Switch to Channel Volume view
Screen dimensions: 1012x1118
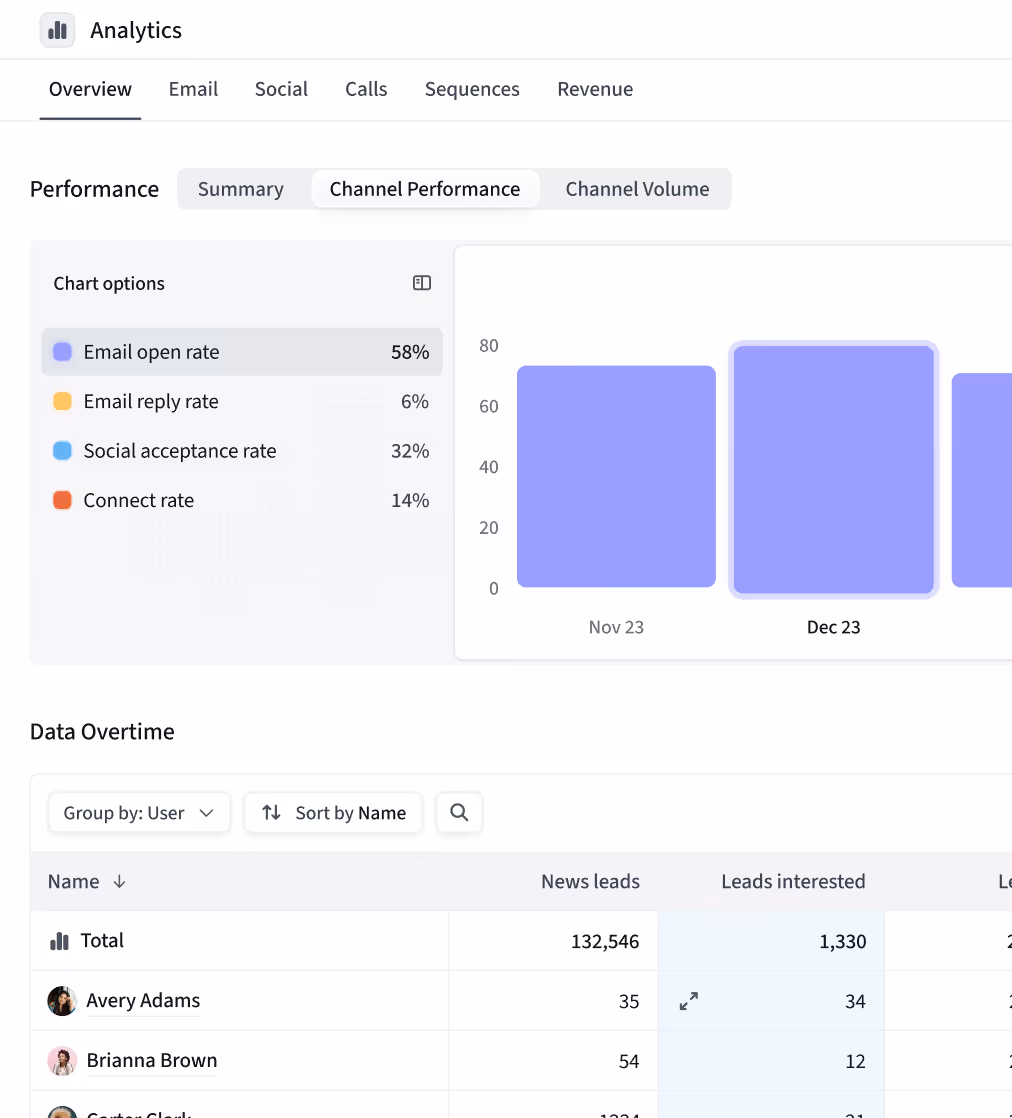pos(637,189)
